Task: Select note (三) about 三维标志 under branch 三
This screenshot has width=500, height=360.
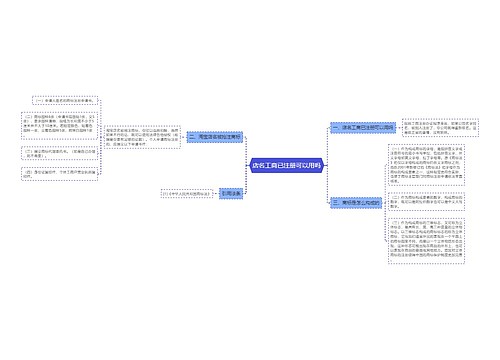Action: click(x=426, y=241)
